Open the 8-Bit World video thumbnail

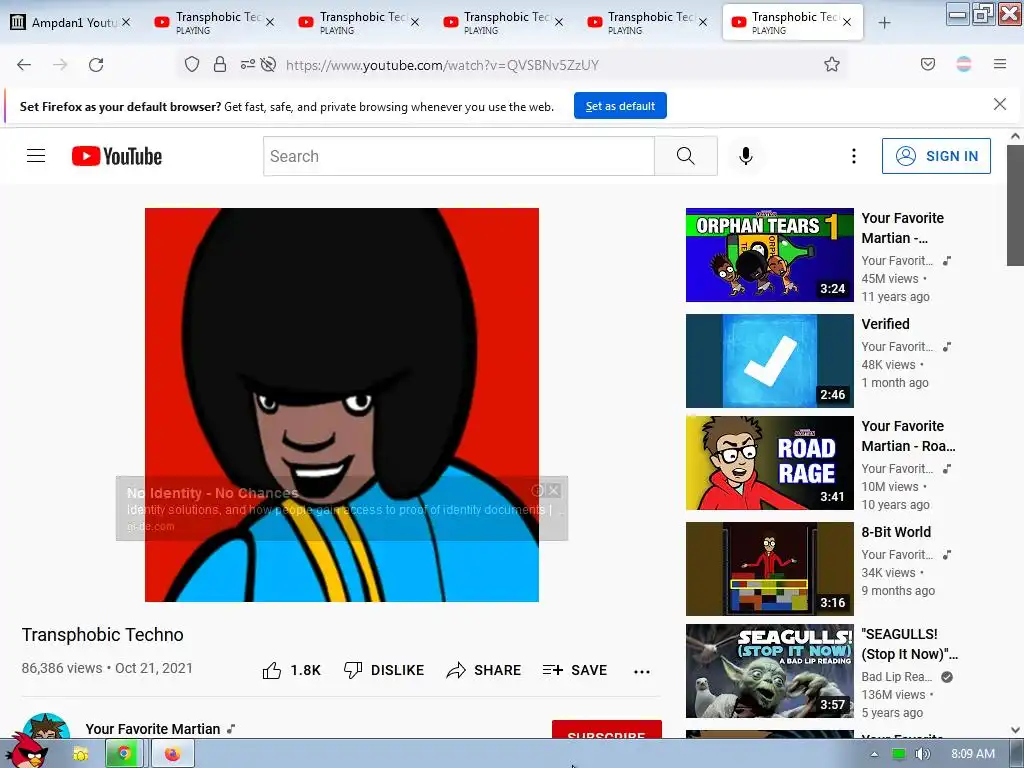tap(769, 568)
